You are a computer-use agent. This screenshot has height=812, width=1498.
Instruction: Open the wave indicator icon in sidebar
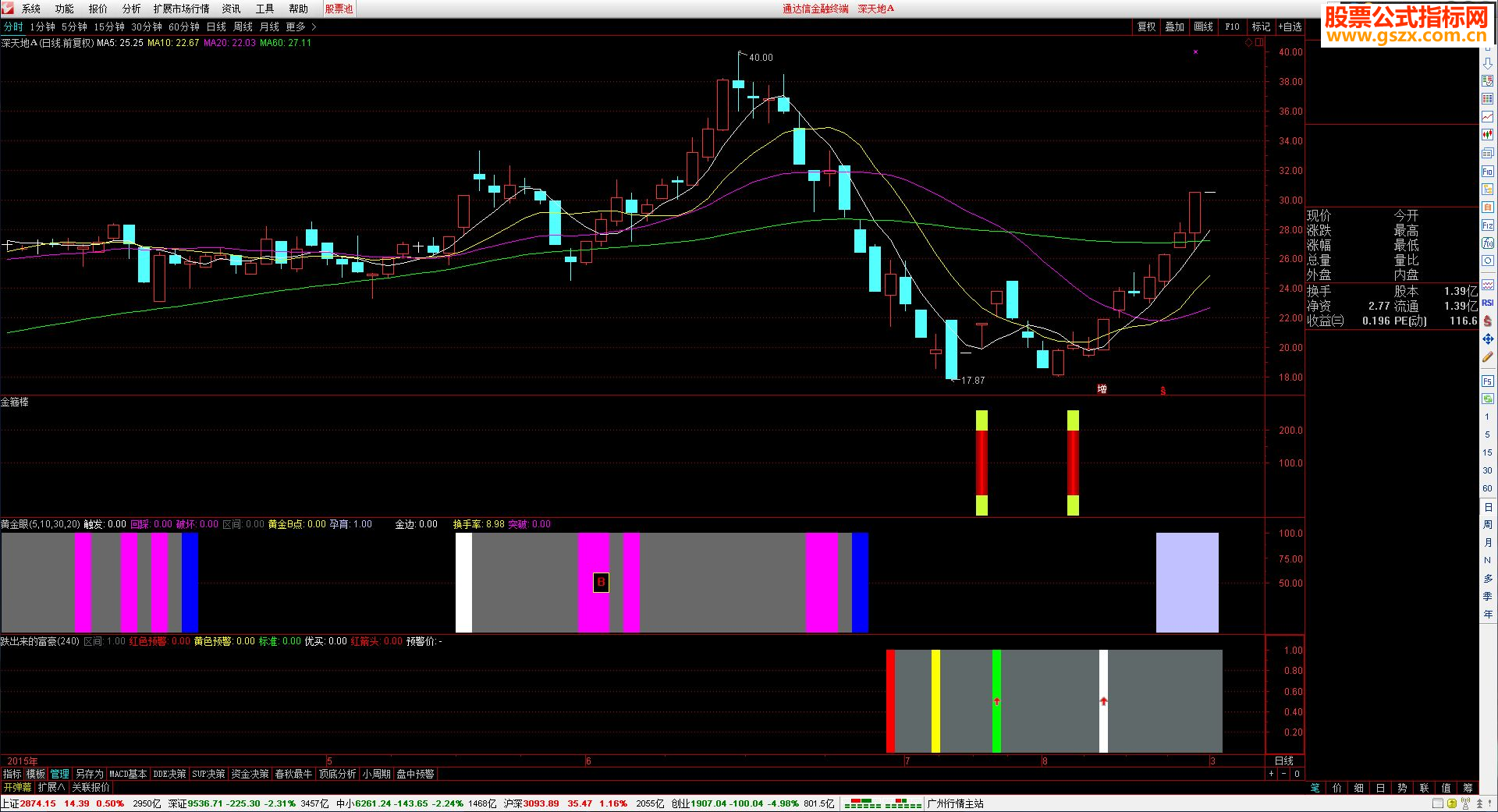pyautogui.click(x=1488, y=285)
